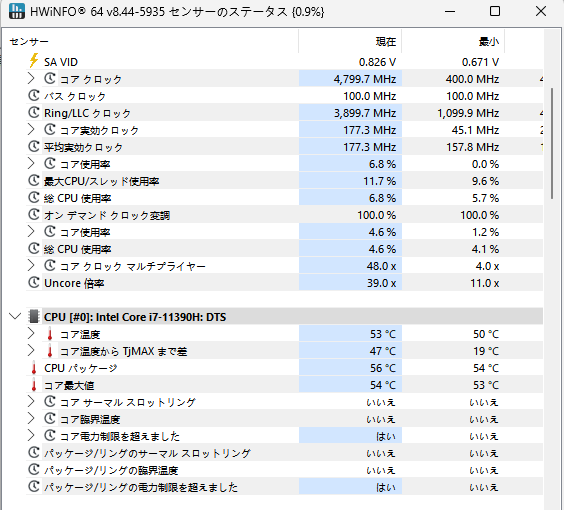Click the clock icon of オン デマンド クロック変調
Screen dimensions: 564x510
(34, 214)
